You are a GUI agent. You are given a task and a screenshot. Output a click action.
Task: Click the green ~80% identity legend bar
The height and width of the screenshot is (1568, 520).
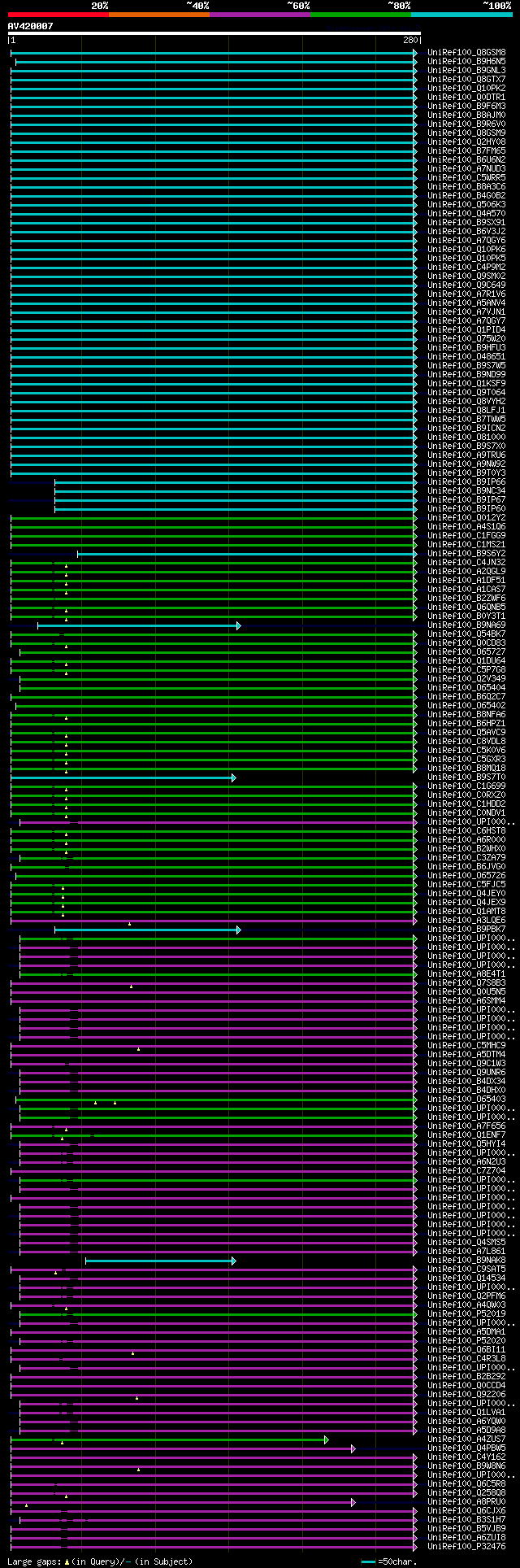360,14
